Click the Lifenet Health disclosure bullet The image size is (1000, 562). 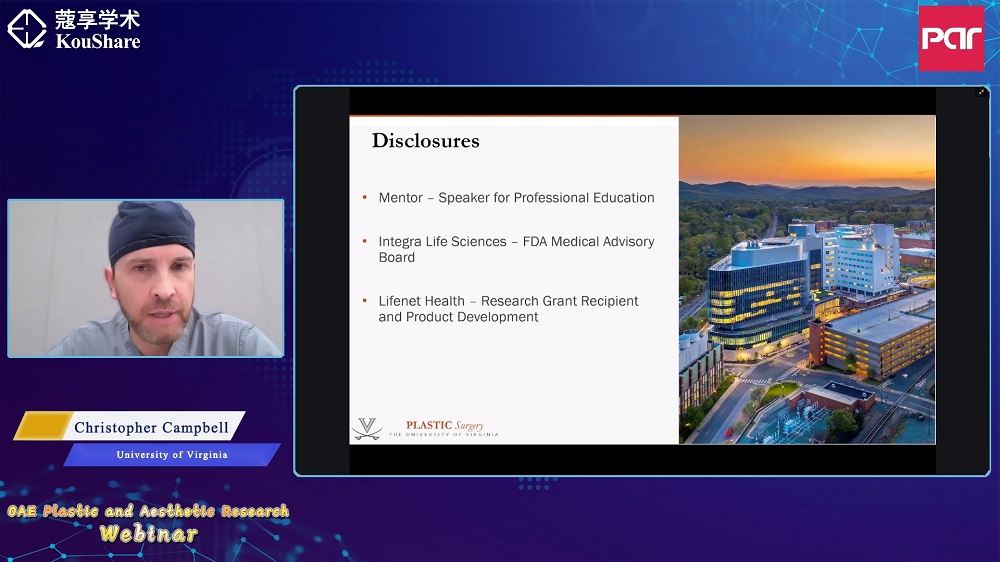(508, 309)
